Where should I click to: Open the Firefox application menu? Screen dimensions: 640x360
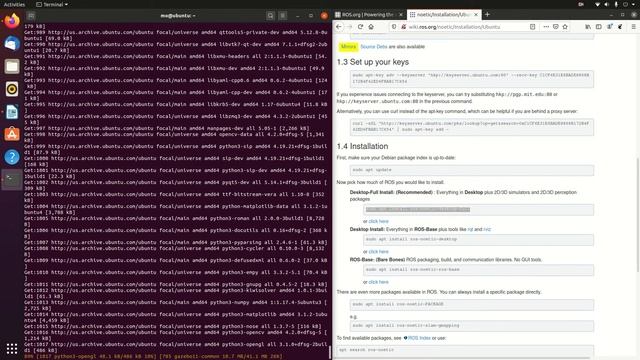633,27
